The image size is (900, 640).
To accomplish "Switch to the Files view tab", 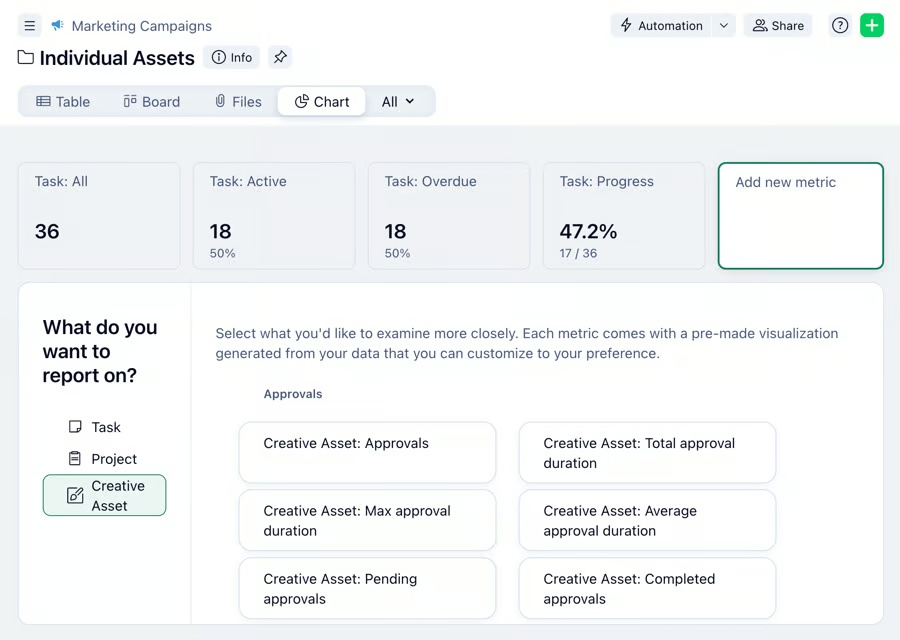I will [238, 102].
